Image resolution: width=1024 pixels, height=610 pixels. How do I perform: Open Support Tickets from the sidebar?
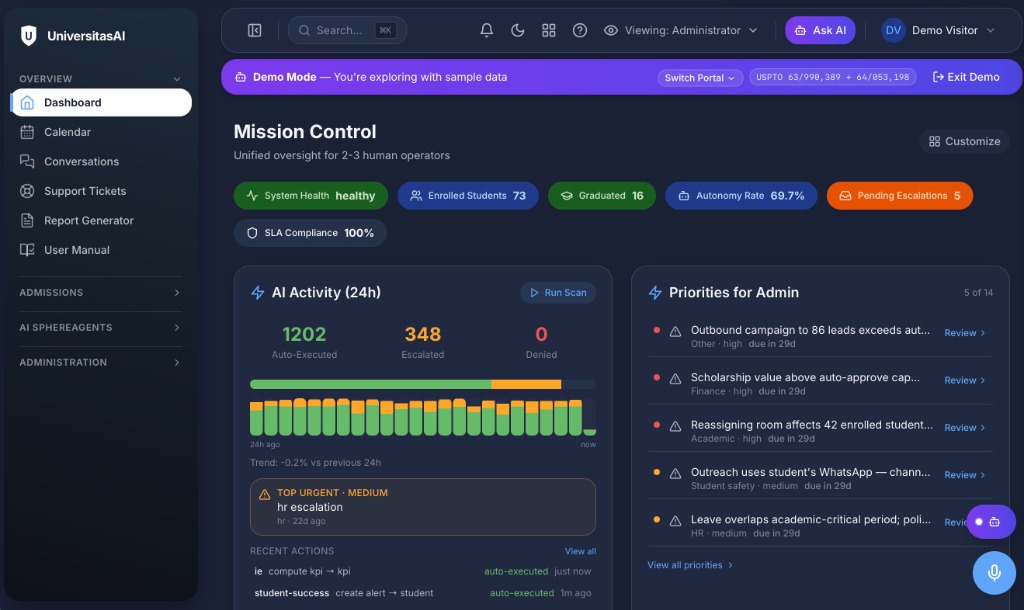[x=101, y=191]
